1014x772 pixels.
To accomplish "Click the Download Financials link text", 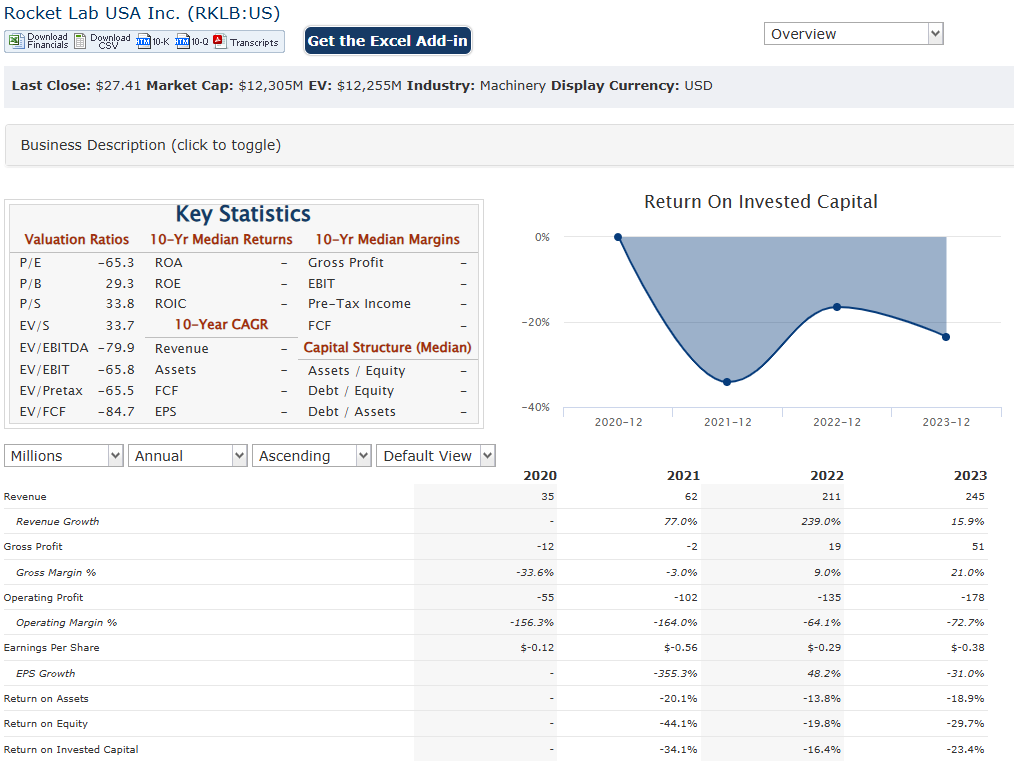I will tap(47, 41).
